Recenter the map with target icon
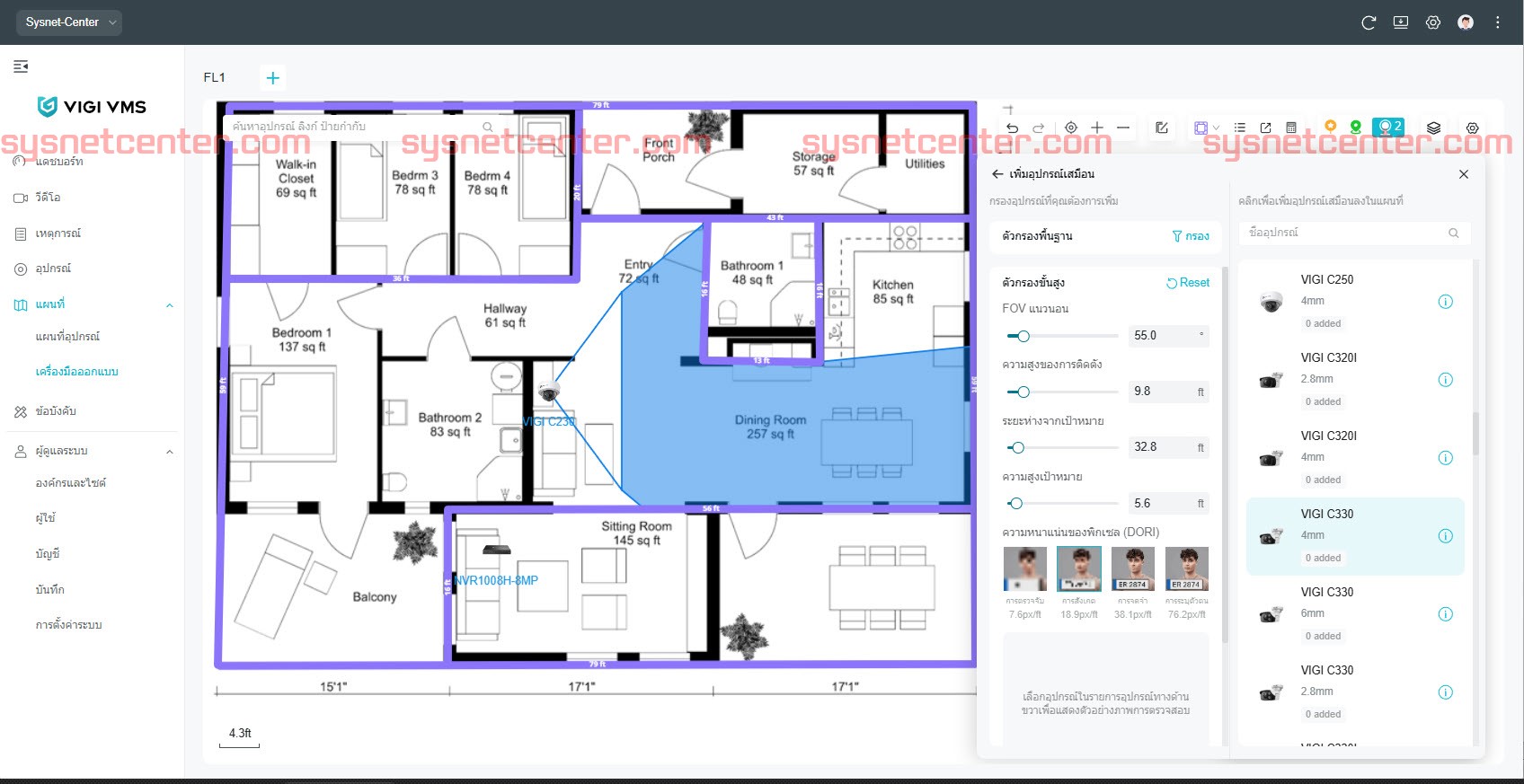 click(x=1071, y=128)
